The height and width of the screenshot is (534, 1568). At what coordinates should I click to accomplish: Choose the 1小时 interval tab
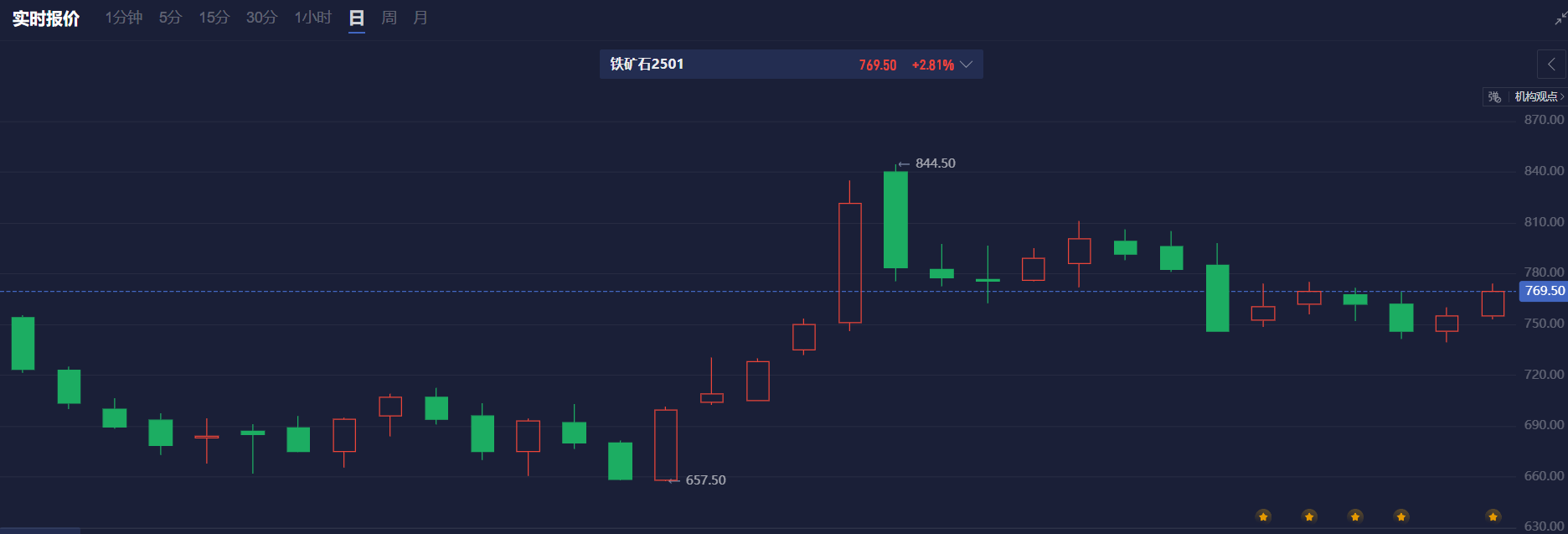tap(312, 18)
